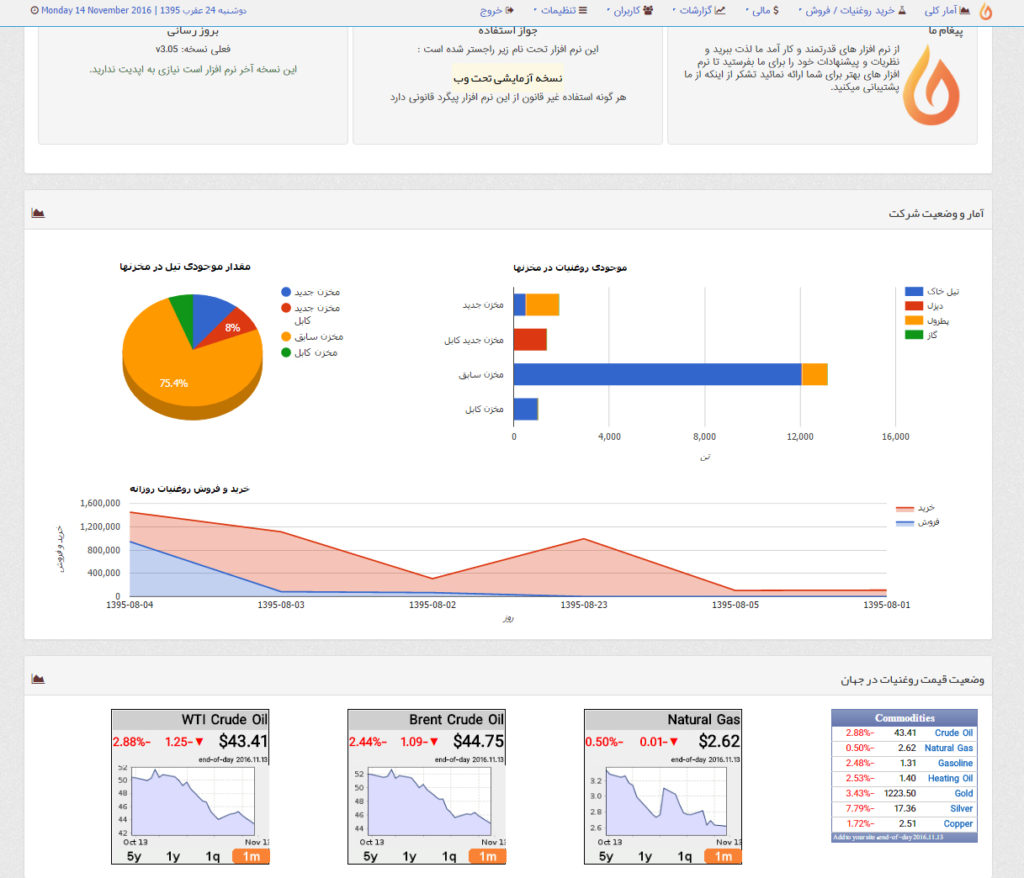Click the Crude Oil link in the Commodities table
This screenshot has width=1024, height=878.
tap(954, 733)
